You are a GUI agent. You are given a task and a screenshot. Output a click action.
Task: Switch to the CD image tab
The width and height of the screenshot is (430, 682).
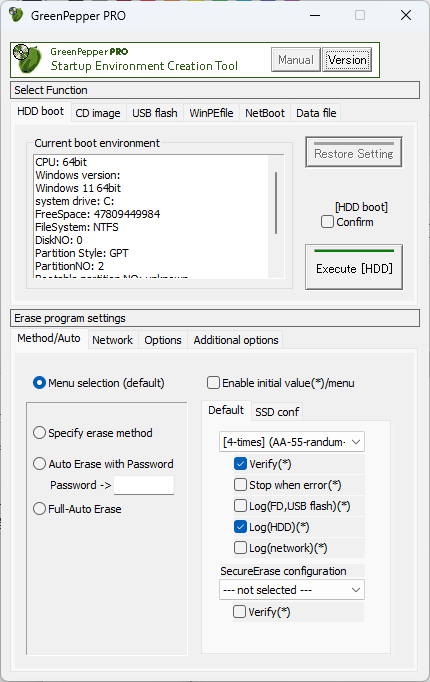98,113
